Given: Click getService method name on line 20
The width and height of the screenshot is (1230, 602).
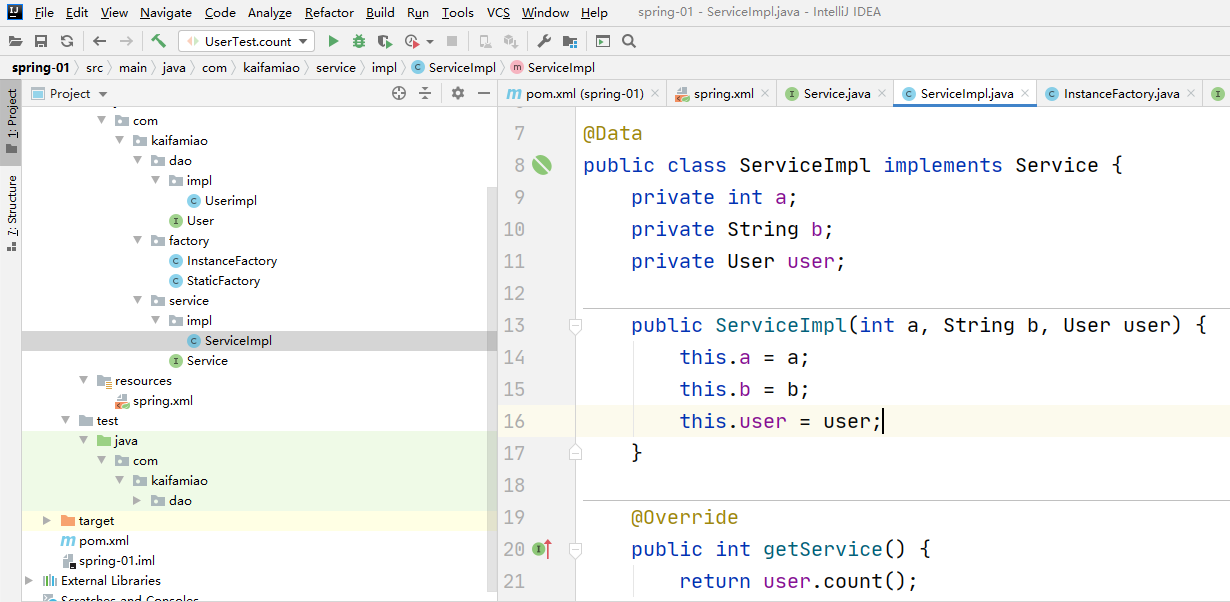Looking at the screenshot, I should tap(823, 549).
